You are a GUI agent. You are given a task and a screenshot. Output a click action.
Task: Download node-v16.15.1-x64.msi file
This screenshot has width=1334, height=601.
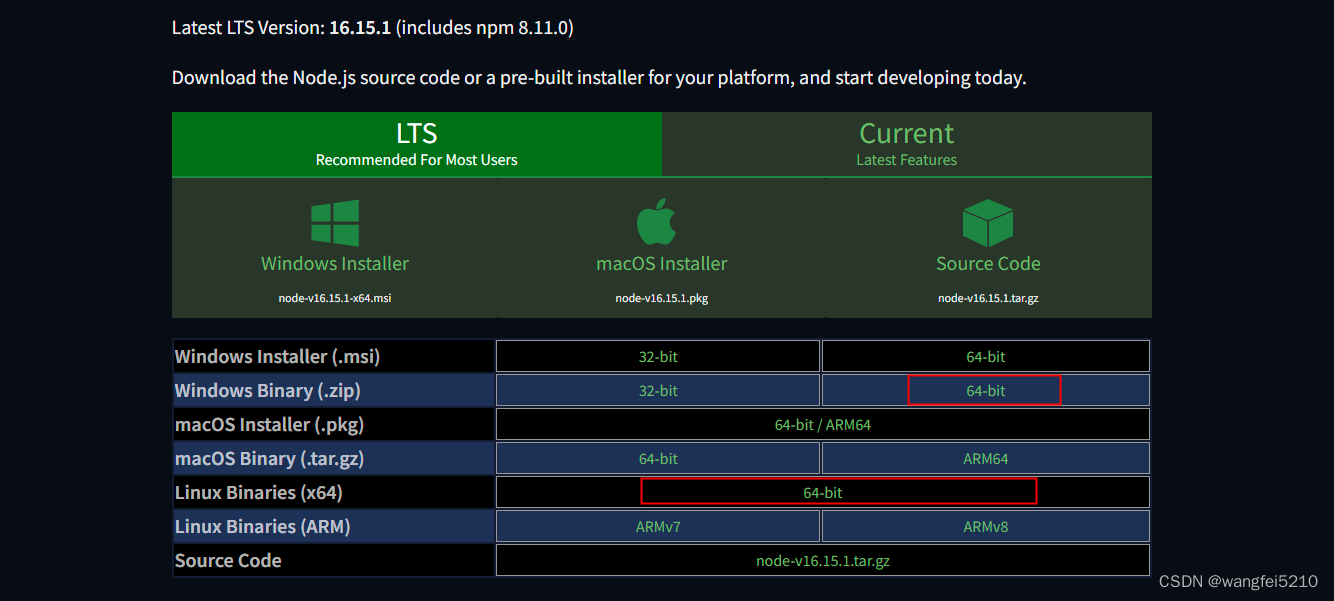(335, 298)
